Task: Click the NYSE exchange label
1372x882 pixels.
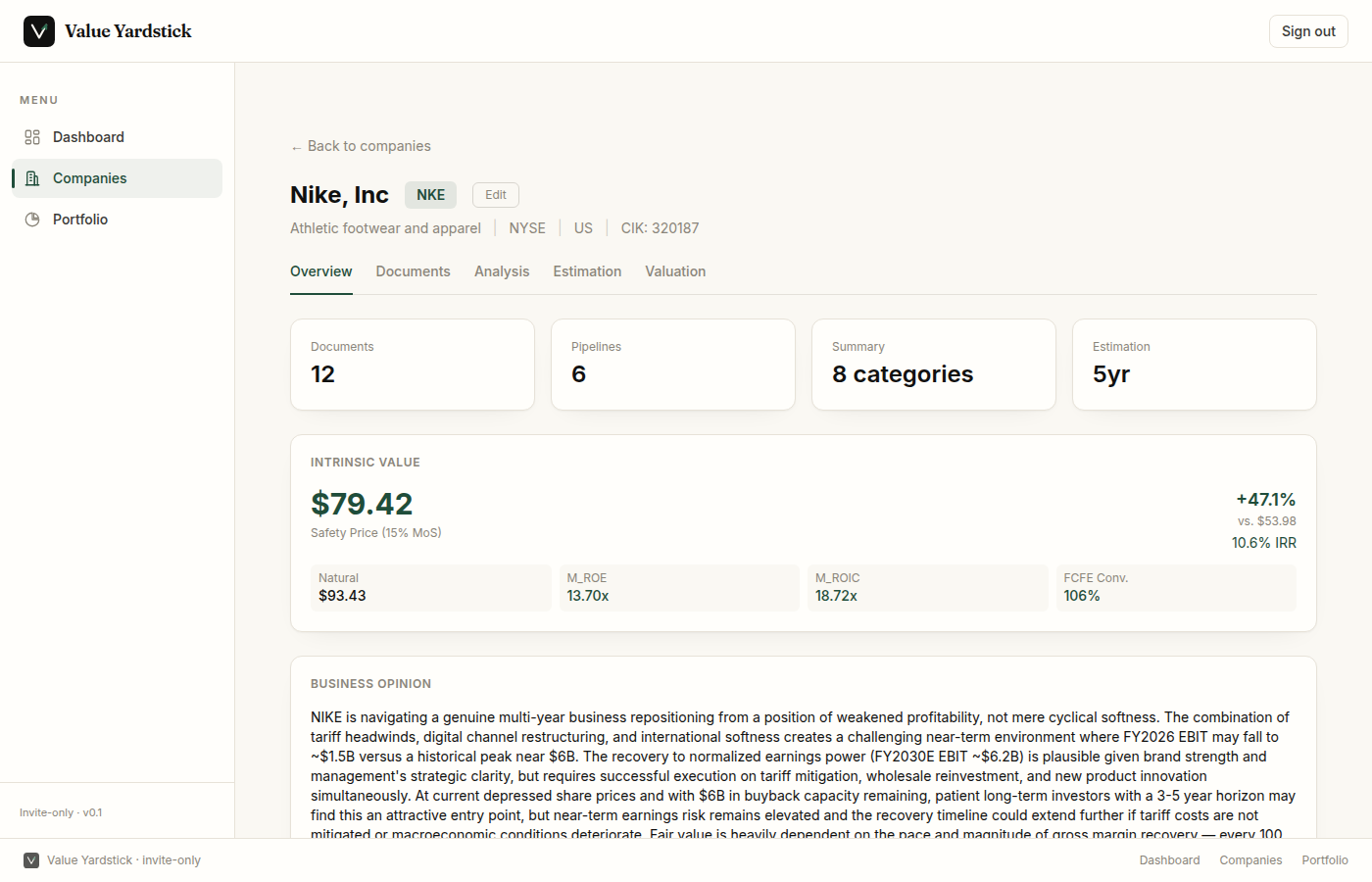Action: click(x=527, y=228)
